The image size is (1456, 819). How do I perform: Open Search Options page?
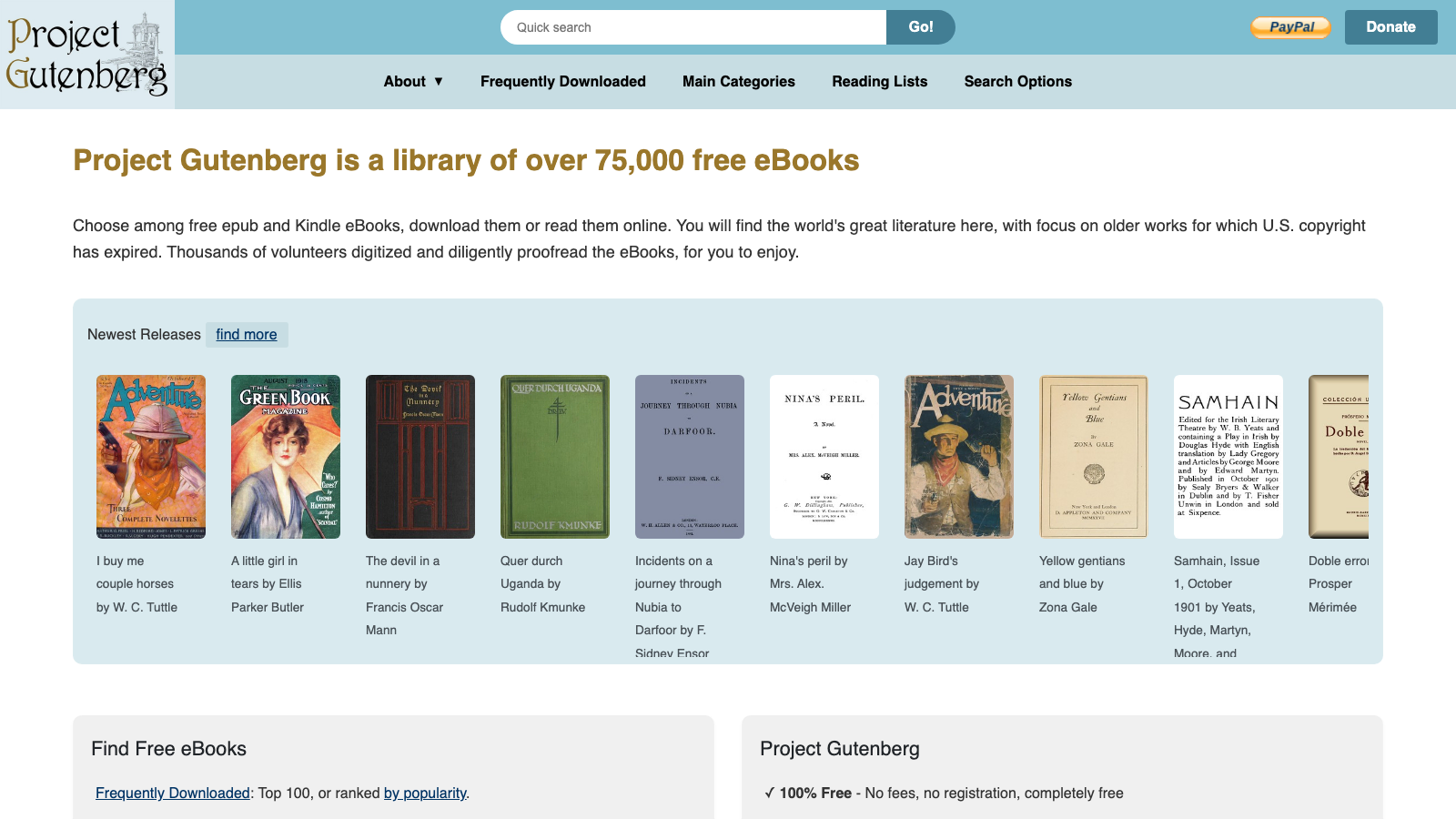pos(1017,81)
